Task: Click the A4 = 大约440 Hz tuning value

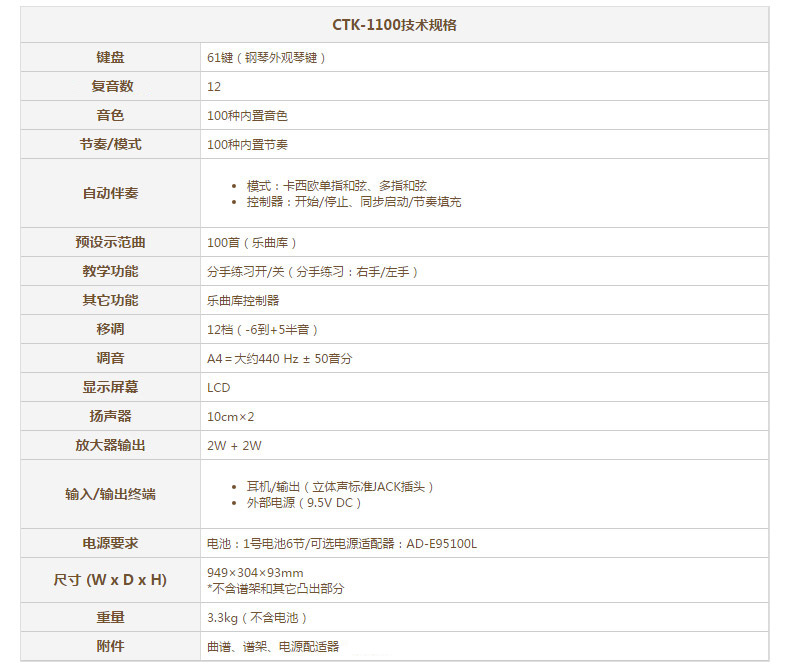Action: [x=279, y=358]
